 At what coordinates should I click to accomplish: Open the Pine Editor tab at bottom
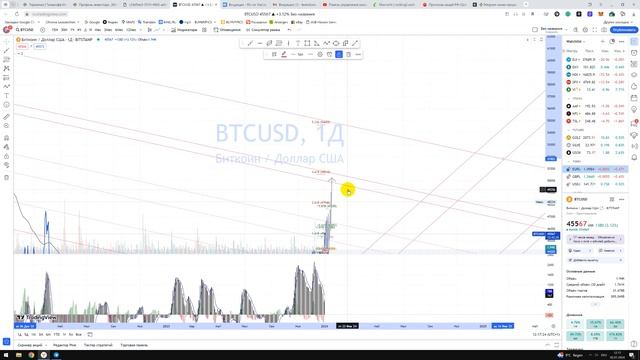(64, 345)
